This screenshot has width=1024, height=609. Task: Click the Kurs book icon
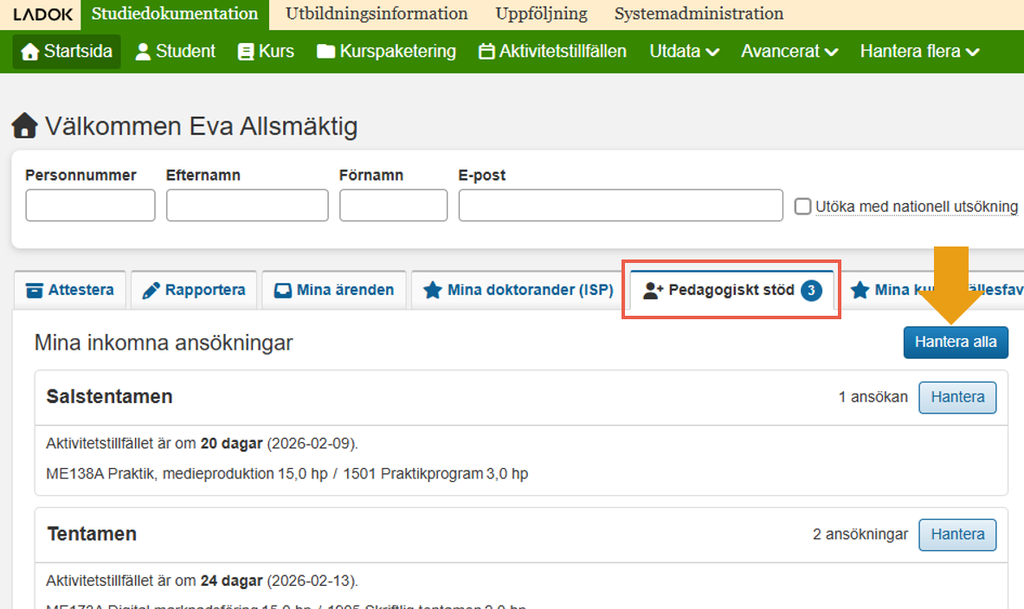point(246,52)
